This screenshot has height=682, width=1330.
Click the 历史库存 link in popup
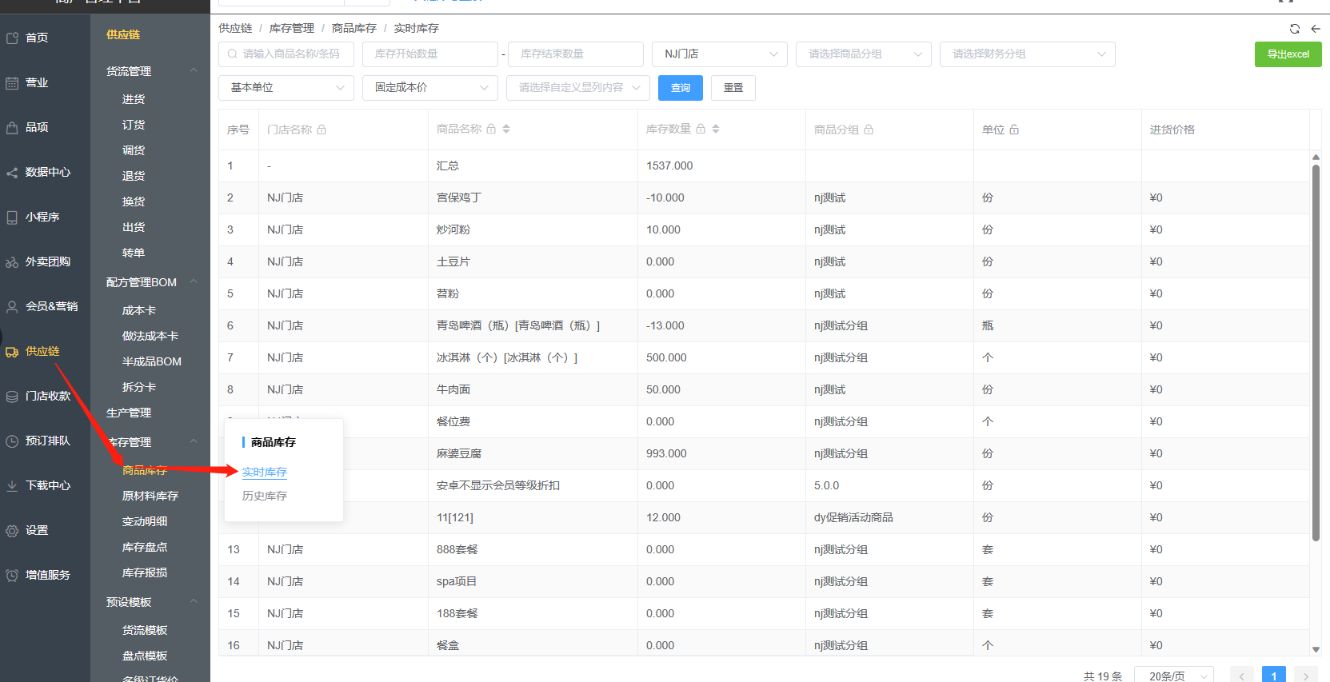[264, 496]
